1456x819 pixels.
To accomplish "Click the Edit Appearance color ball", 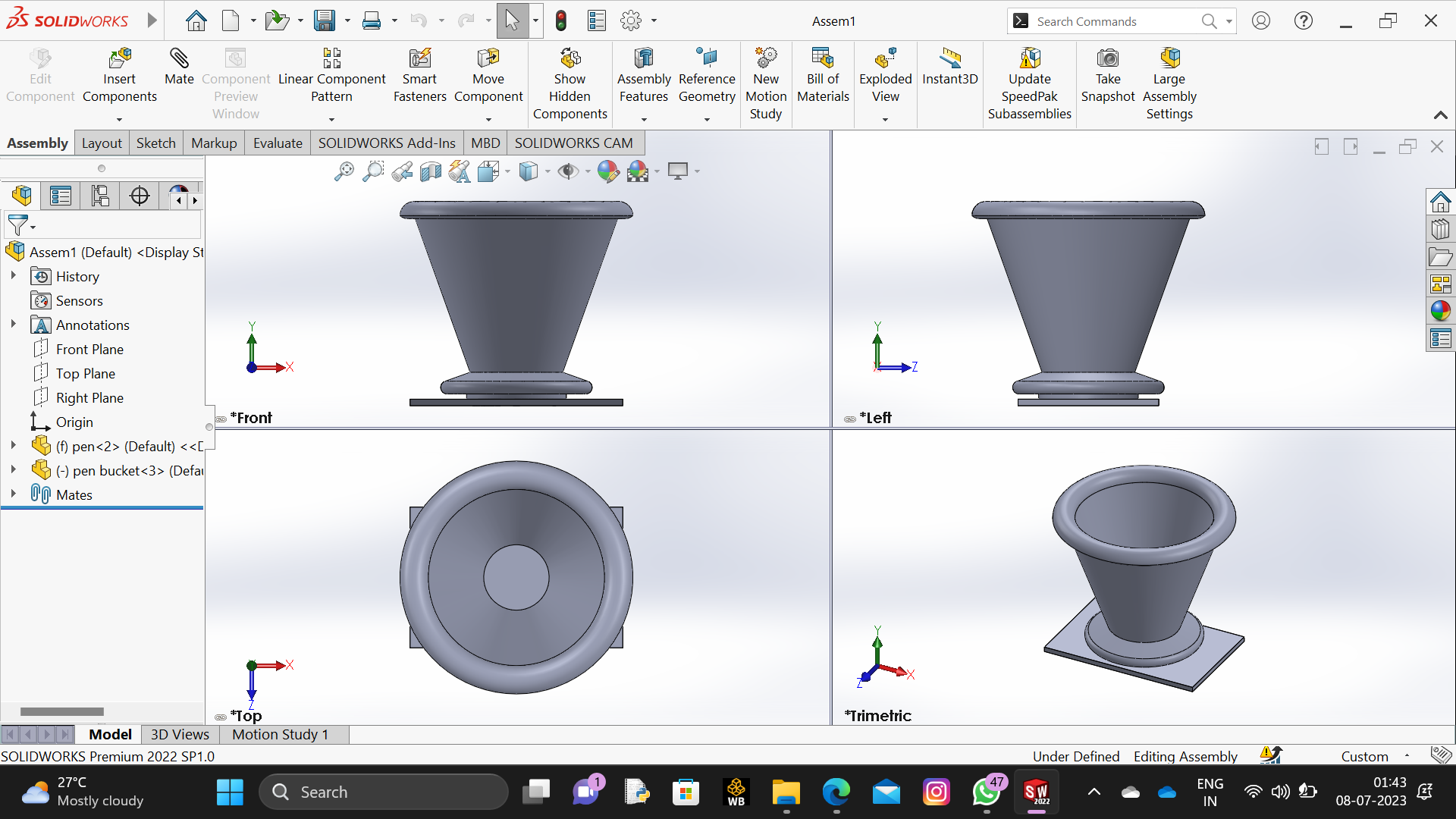I will tap(607, 171).
